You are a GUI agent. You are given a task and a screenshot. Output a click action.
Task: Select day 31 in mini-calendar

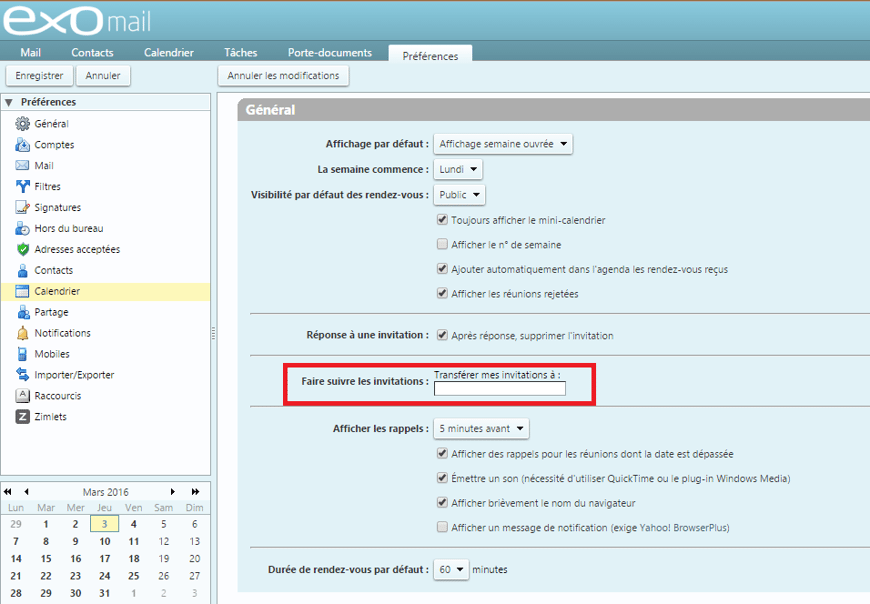pos(104,593)
